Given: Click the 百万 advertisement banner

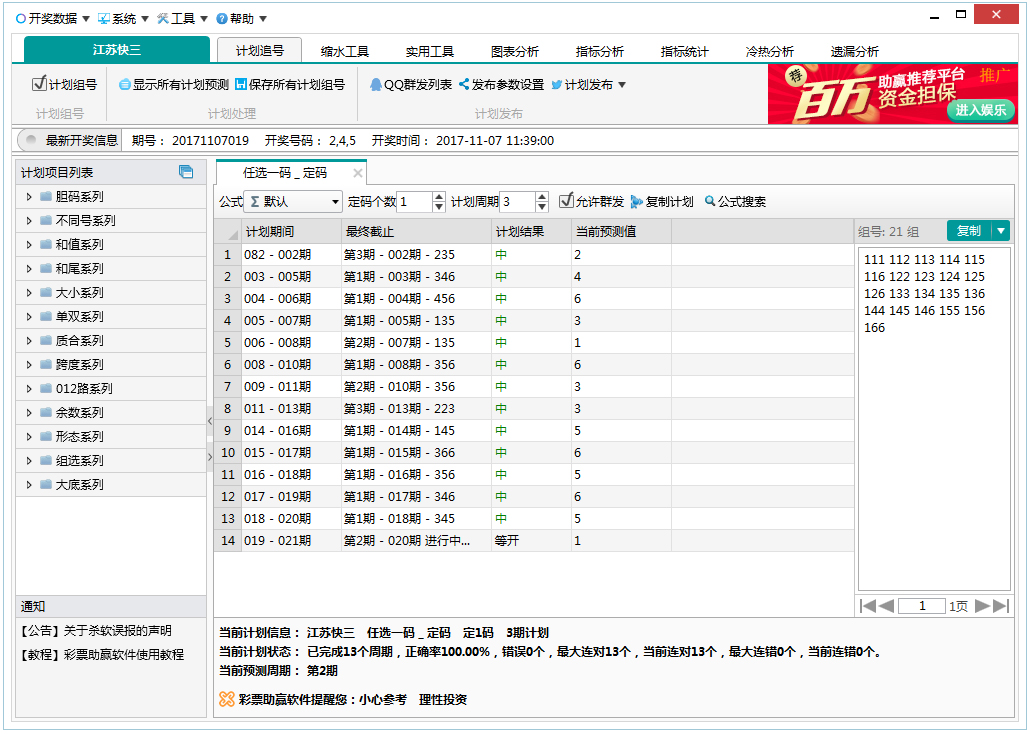Looking at the screenshot, I should (892, 94).
